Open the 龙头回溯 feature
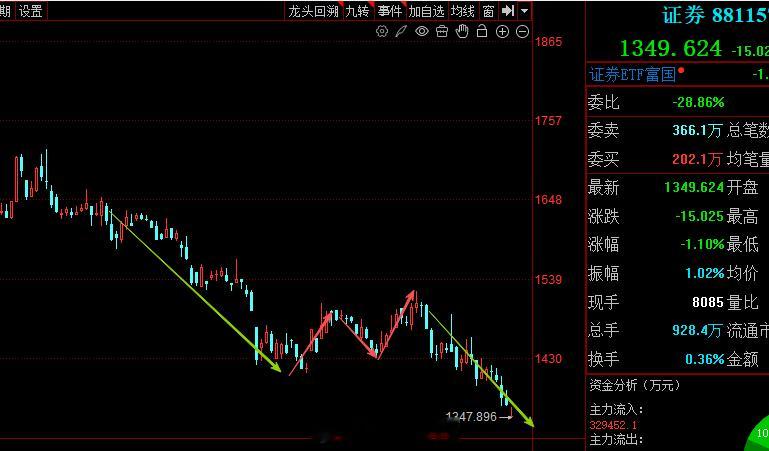This screenshot has height=451, width=769. coord(313,11)
